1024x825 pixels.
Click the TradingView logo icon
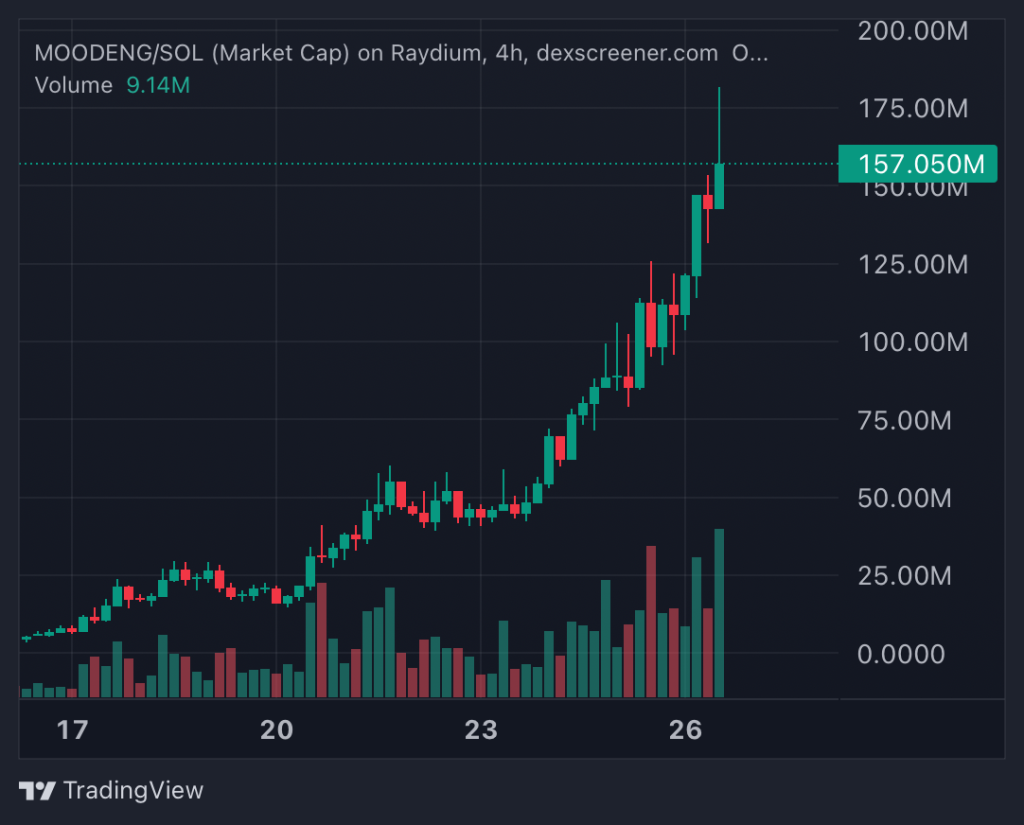pyautogui.click(x=37, y=790)
